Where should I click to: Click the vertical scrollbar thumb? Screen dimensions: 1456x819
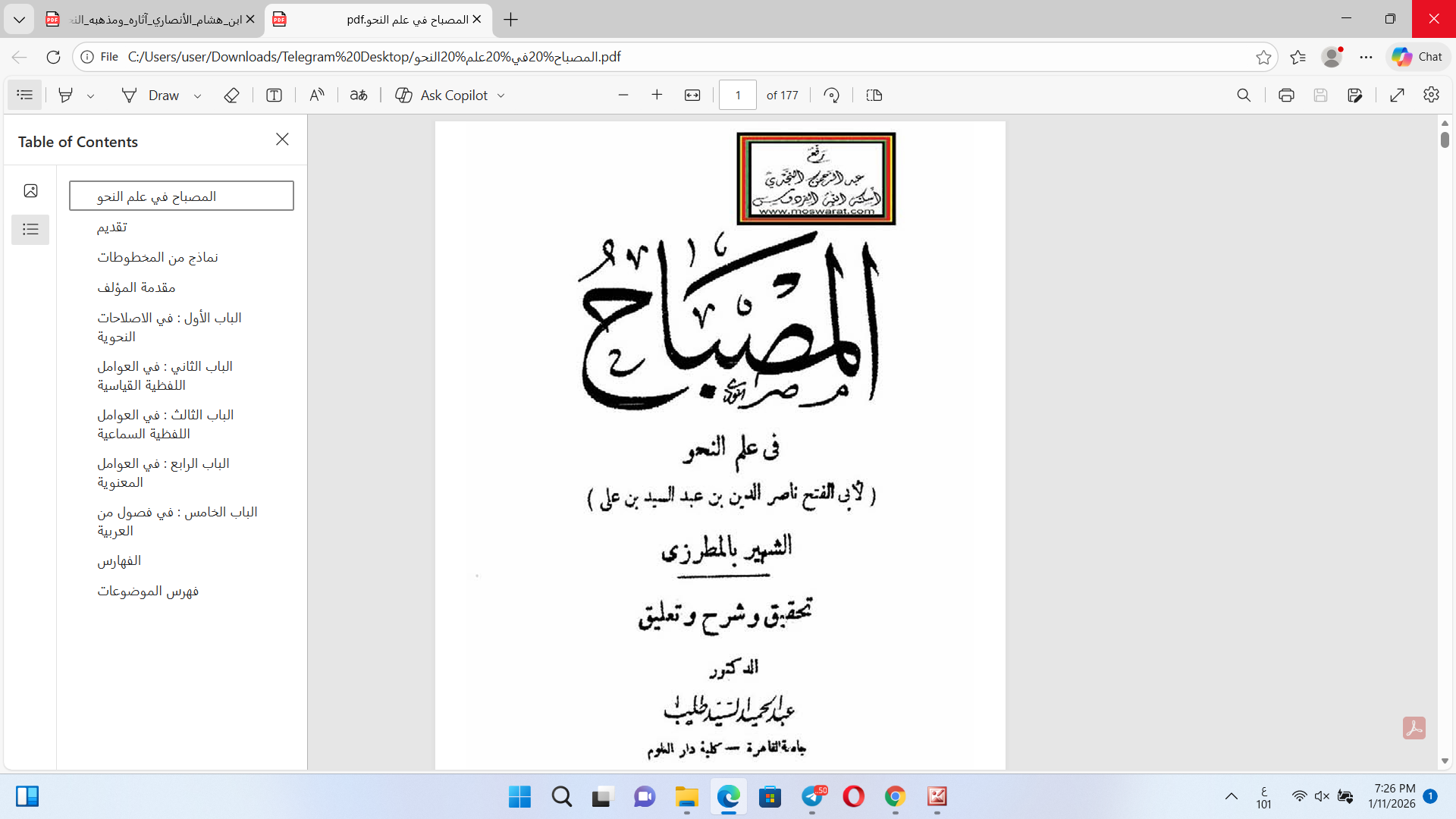1445,140
